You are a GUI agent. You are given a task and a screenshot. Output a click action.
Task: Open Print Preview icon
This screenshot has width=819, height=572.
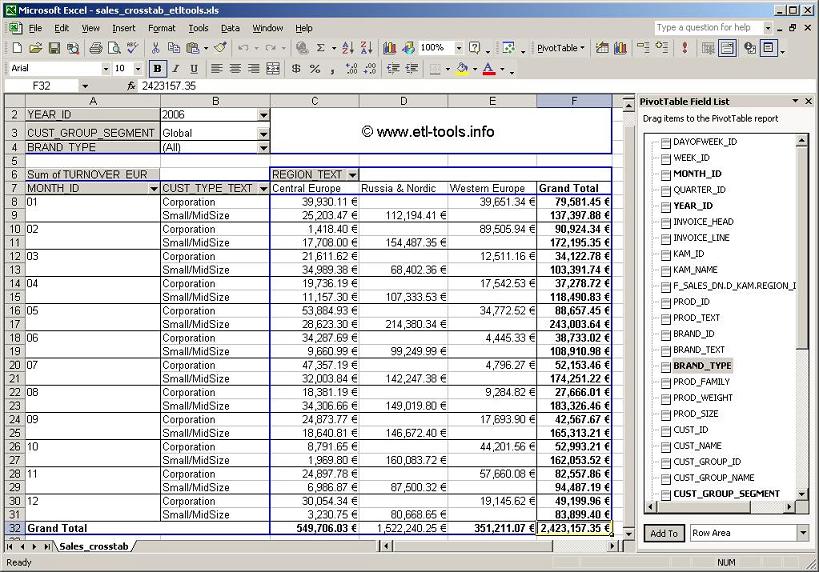(114, 48)
